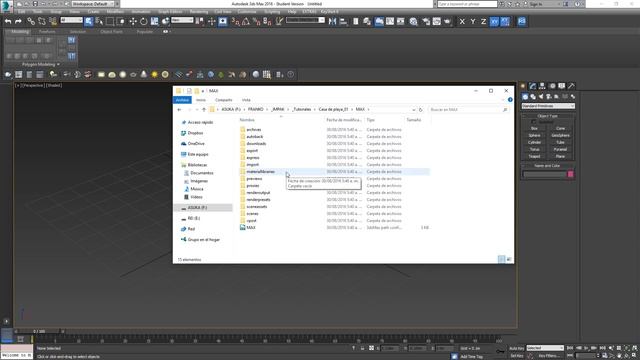Image resolution: width=640 pixels, height=360 pixels.
Task: Switch to the Utilities hammer panel tab
Action: [x=571, y=86]
